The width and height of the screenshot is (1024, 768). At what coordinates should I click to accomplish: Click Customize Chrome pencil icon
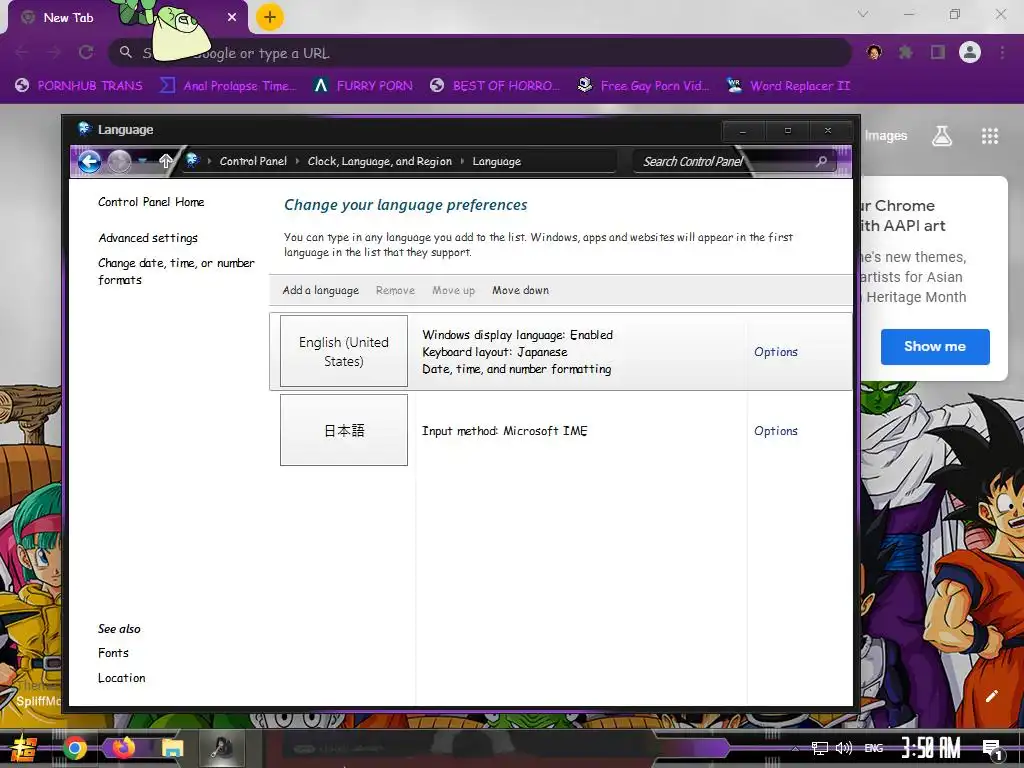click(991, 696)
